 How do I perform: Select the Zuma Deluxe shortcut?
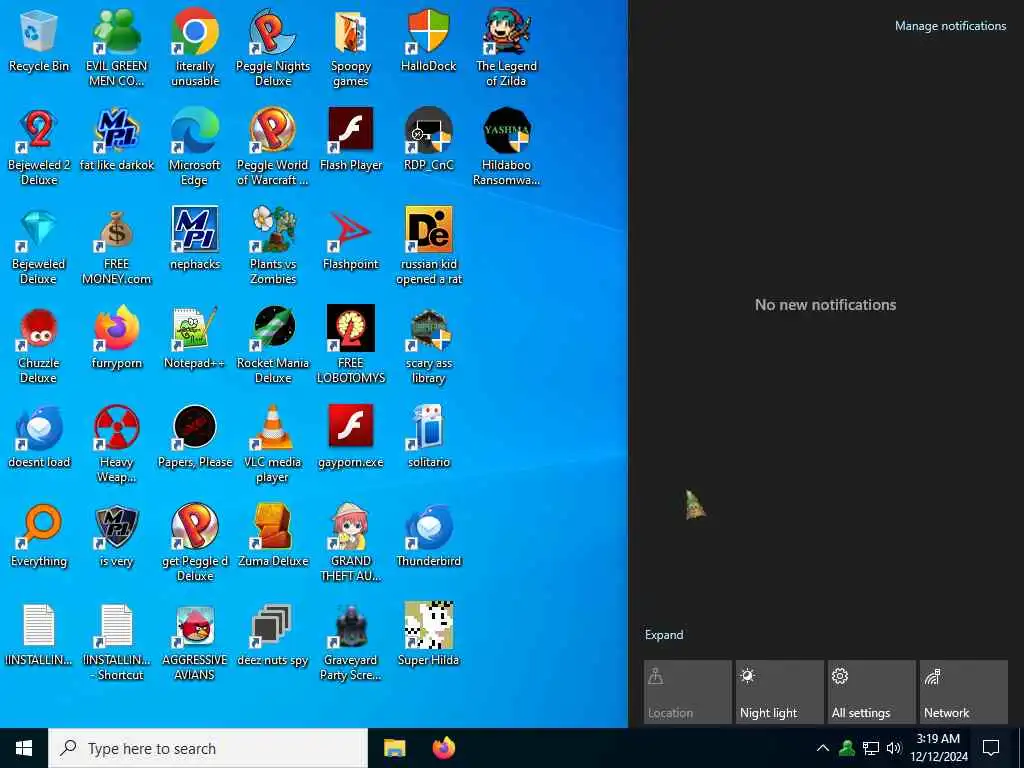coord(272,536)
